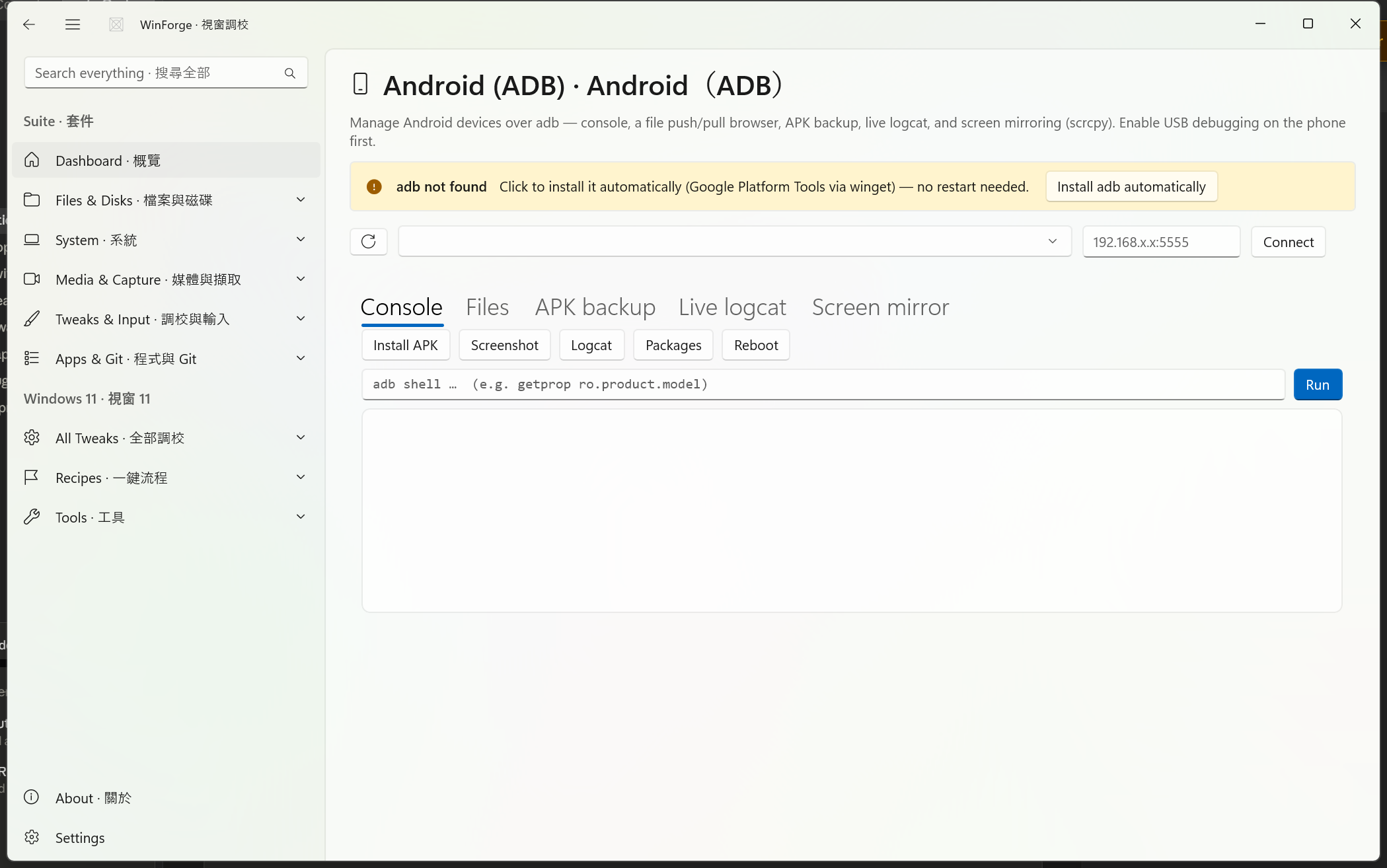Open the Live logcat tab
1387x868 pixels.
tap(732, 307)
